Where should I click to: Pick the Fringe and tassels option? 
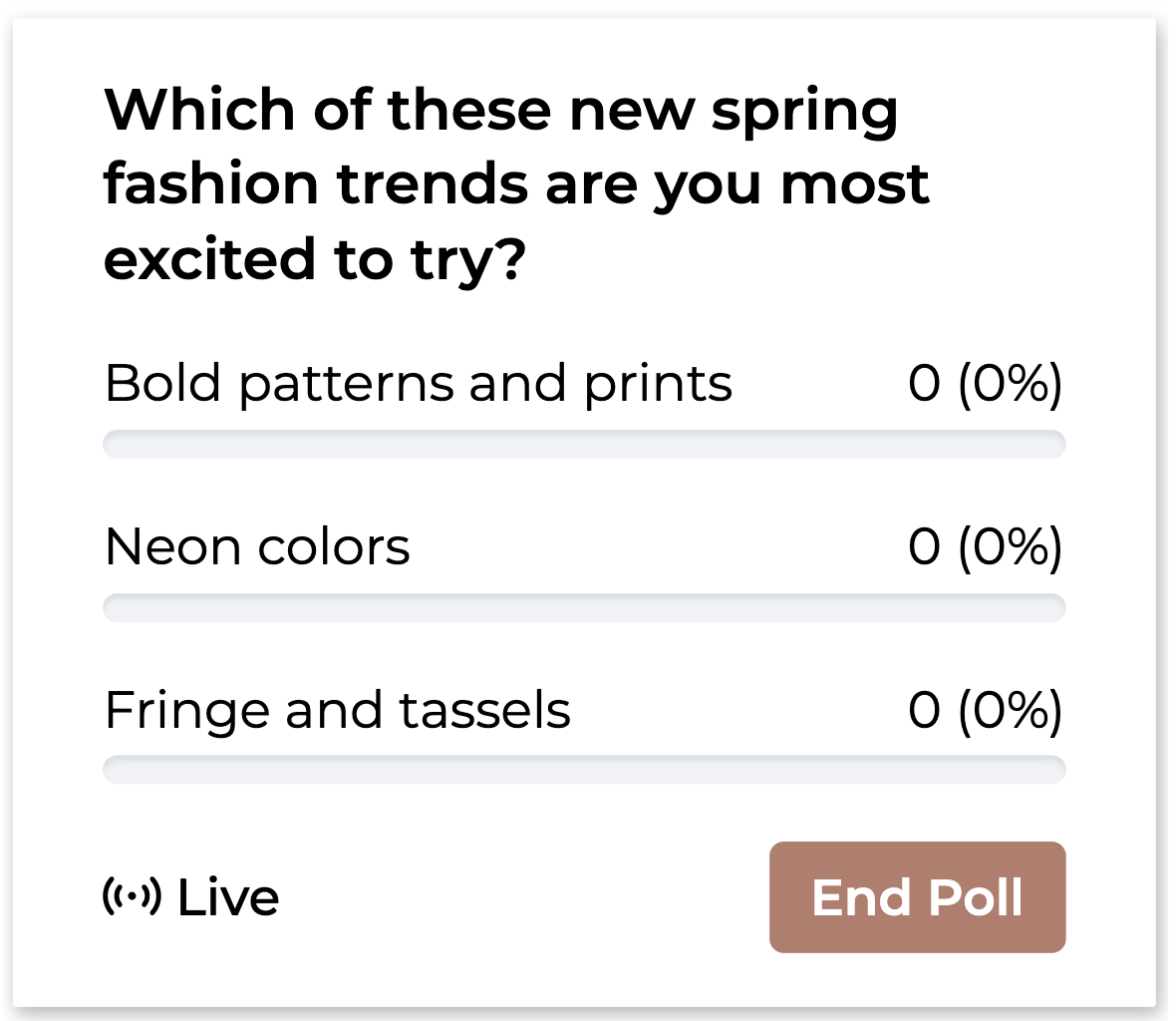(338, 710)
